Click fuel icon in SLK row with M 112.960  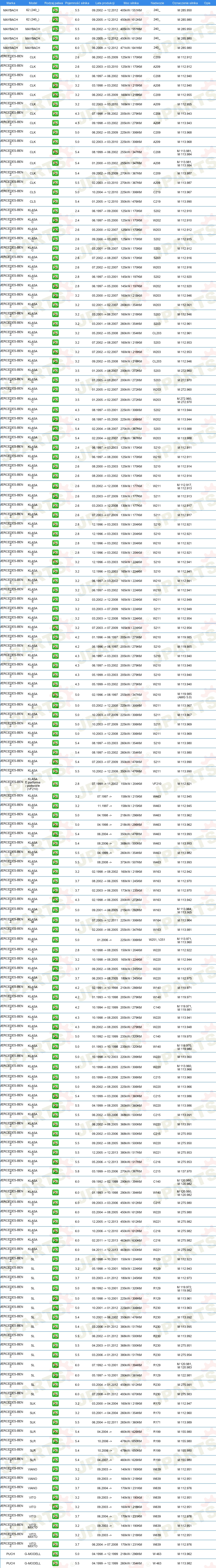click(x=55, y=1413)
